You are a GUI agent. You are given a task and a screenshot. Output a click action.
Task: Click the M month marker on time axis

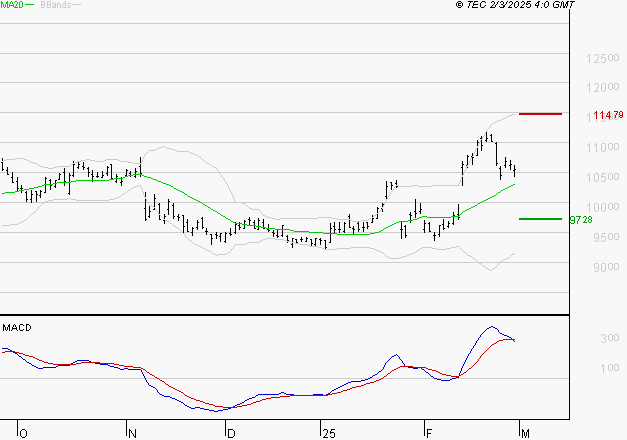[525, 434]
